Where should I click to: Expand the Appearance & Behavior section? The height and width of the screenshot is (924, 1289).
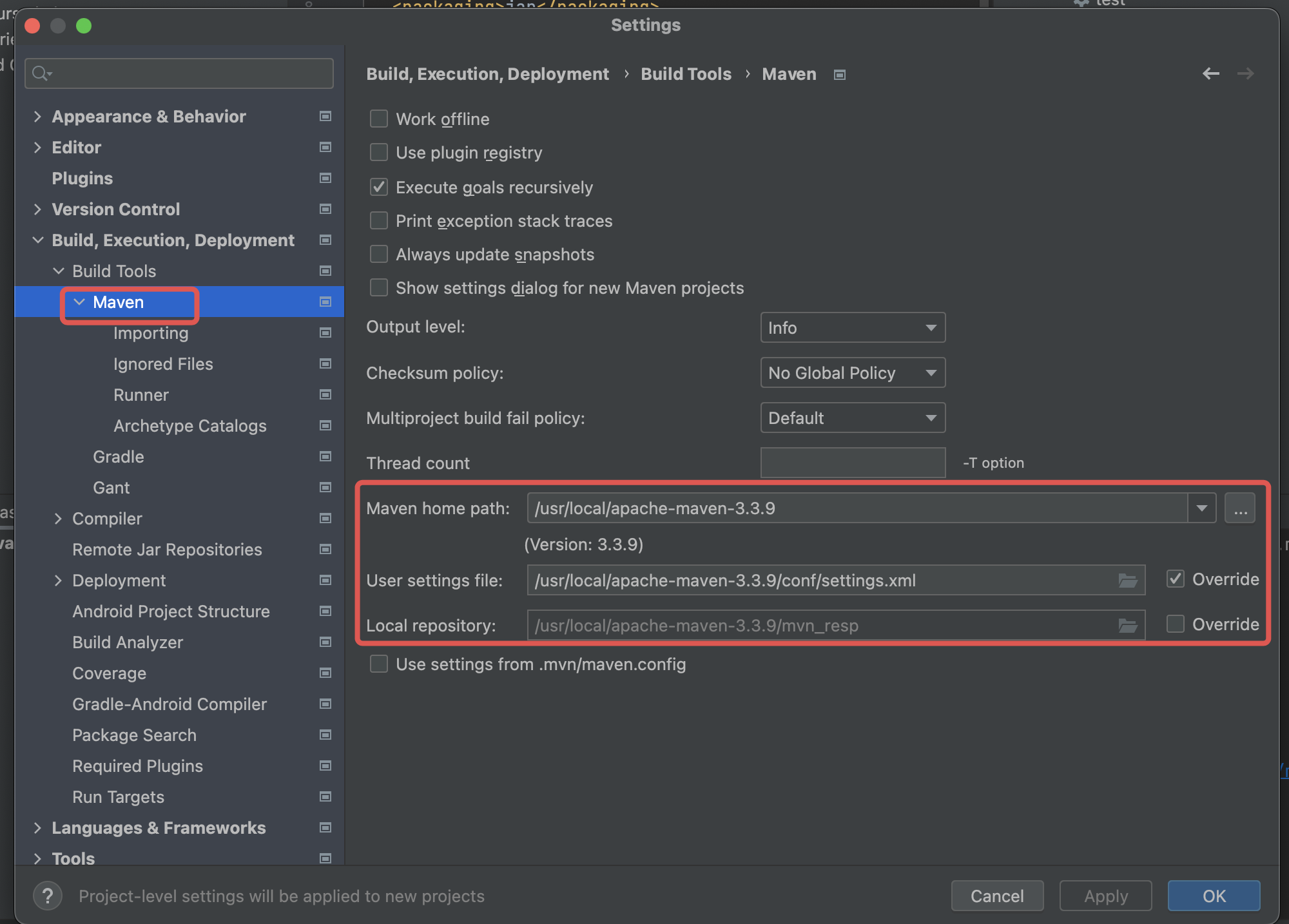37,117
